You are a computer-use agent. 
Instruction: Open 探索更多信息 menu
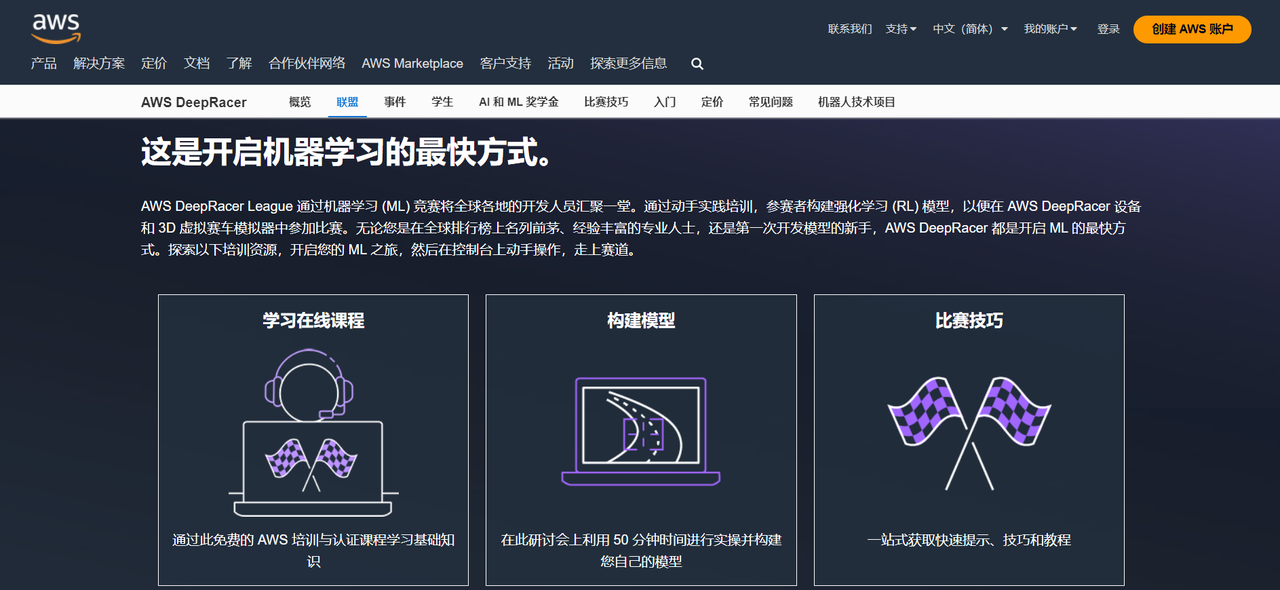[x=628, y=63]
